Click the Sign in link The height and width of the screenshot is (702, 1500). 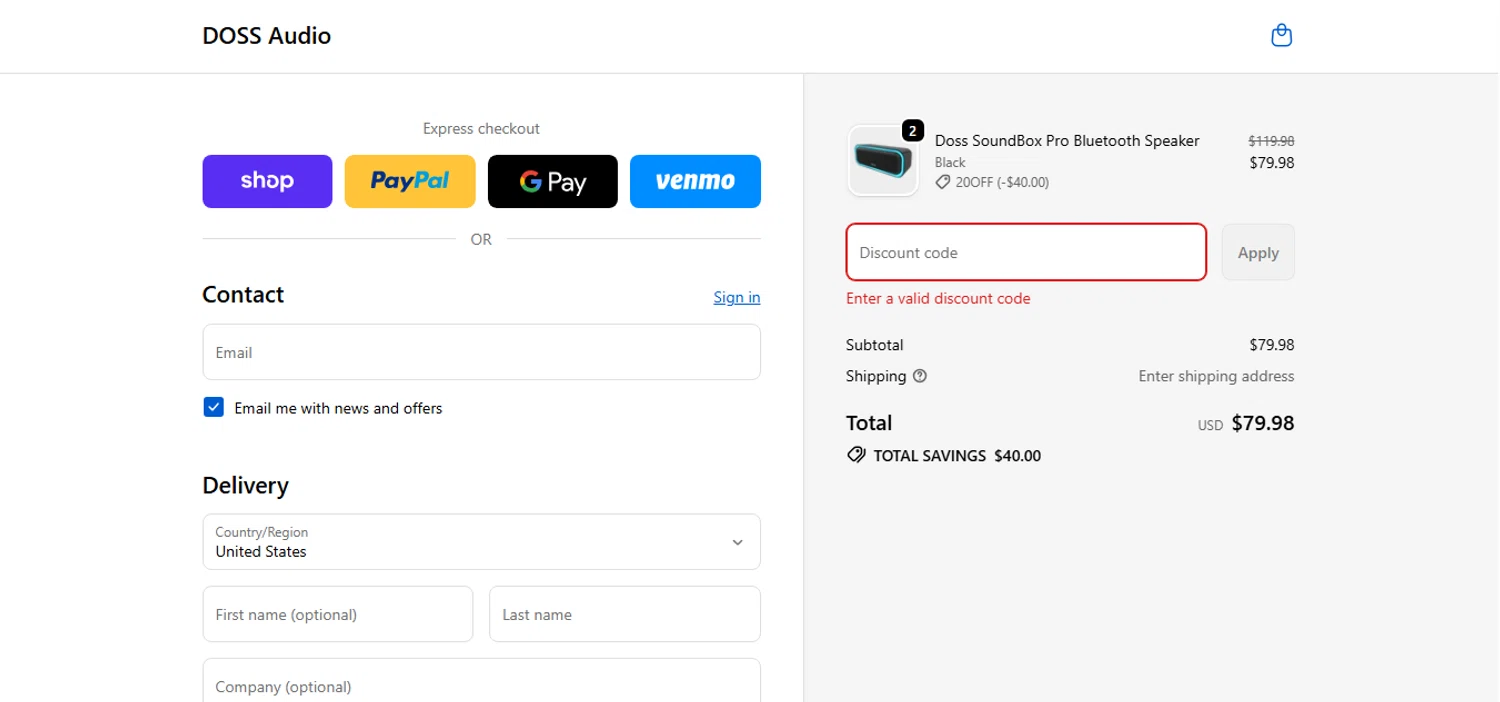(x=737, y=297)
